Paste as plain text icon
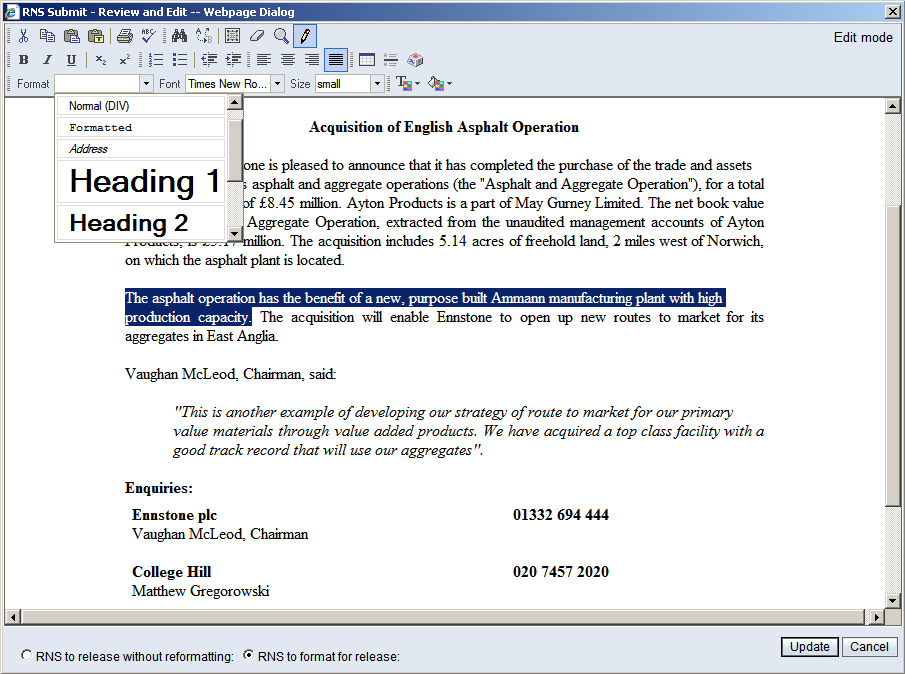The height and width of the screenshot is (674, 905). [x=96, y=36]
